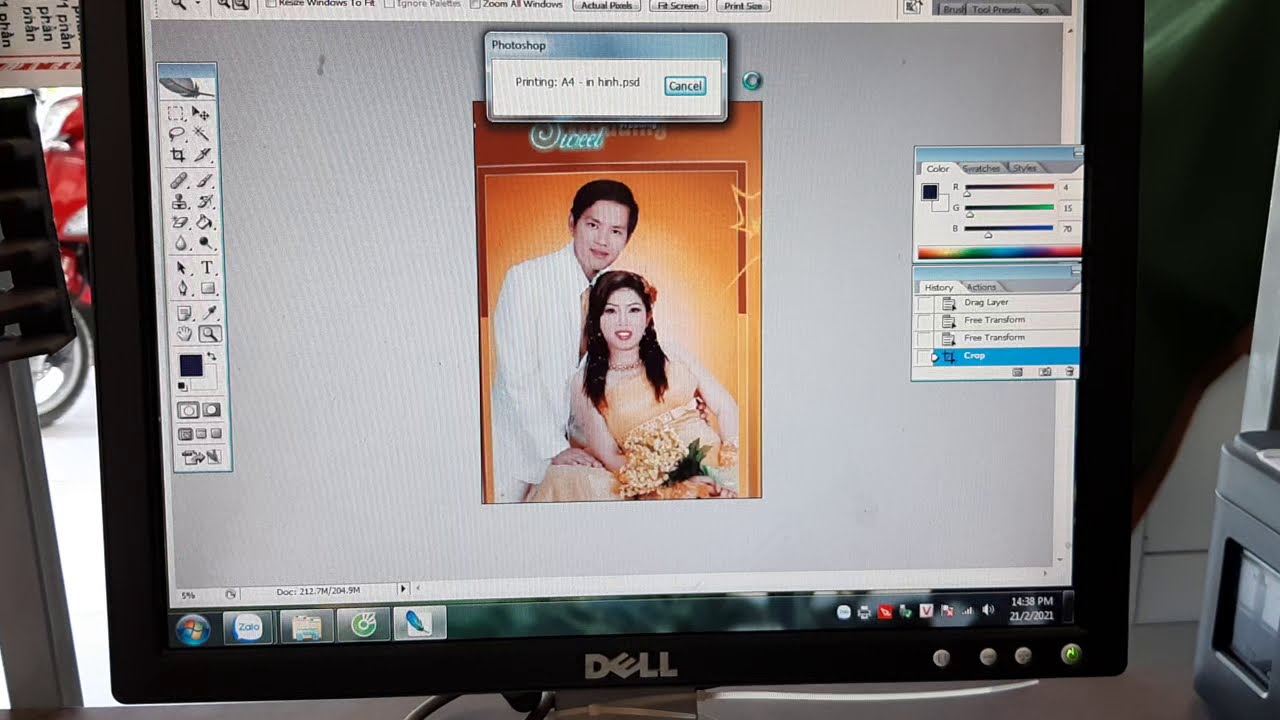The image size is (1280, 720).
Task: Select the Rectangle shape tool
Action: (208, 288)
